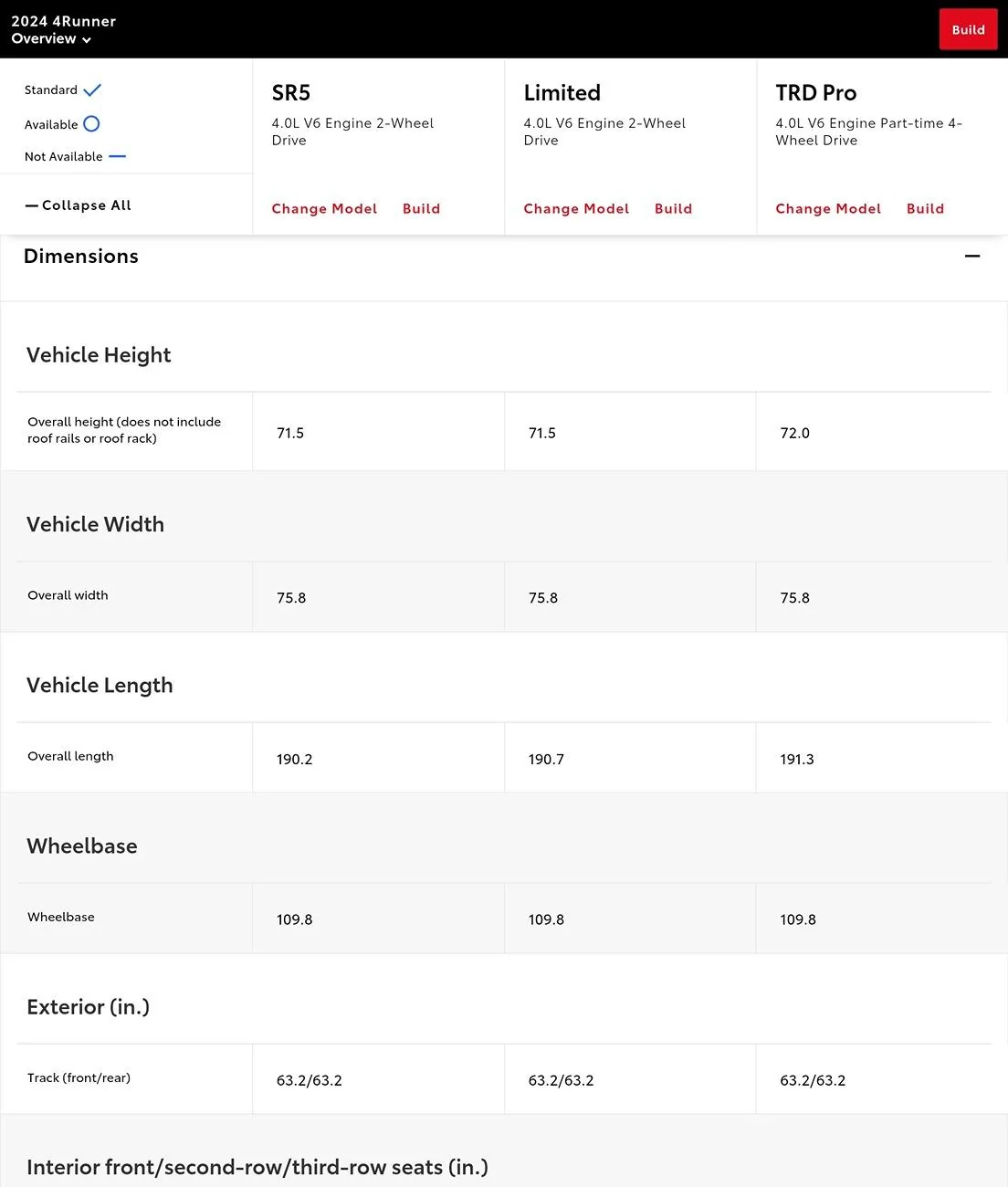Collapse all specification sections
Viewport: 1008px width, 1187px height.
(x=79, y=205)
